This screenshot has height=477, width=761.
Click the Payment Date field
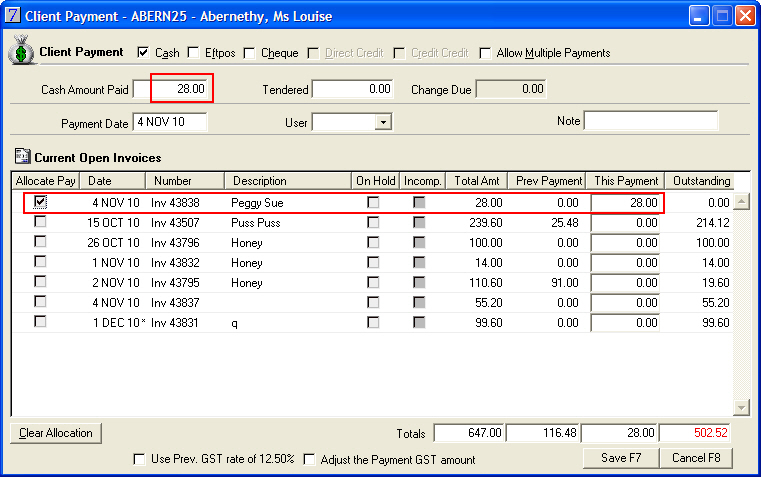click(x=169, y=122)
